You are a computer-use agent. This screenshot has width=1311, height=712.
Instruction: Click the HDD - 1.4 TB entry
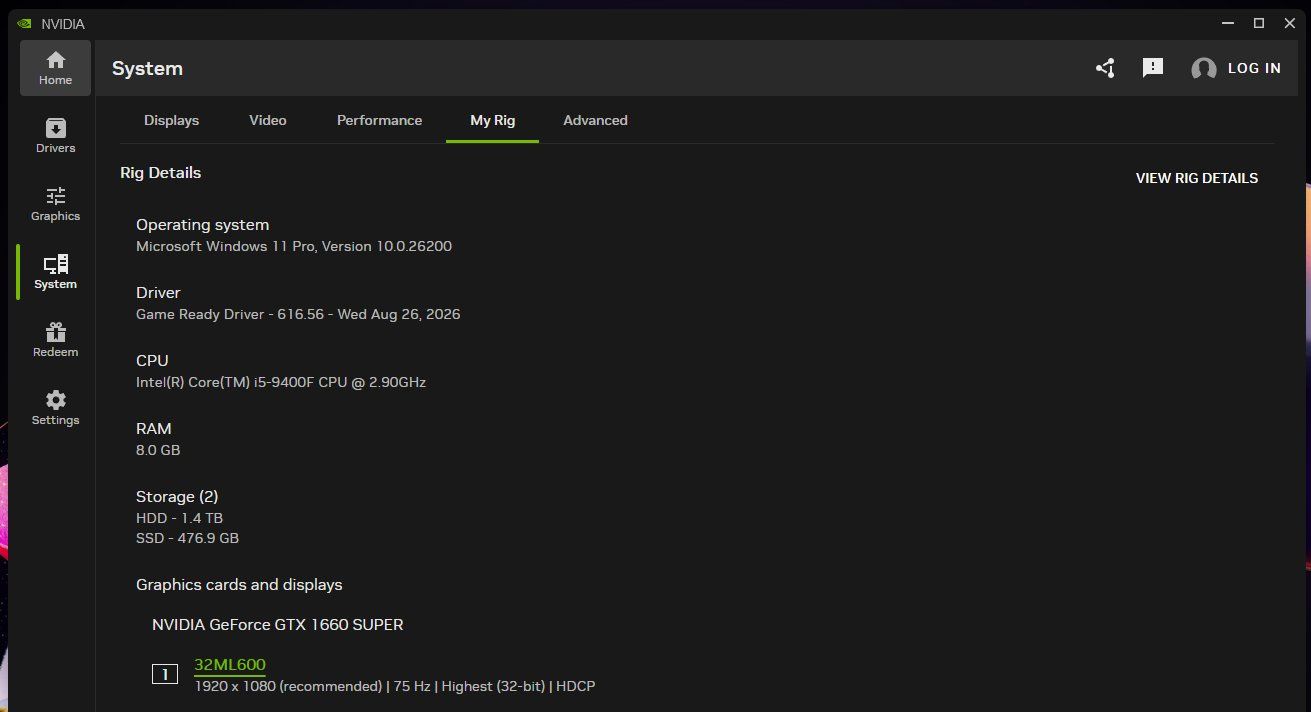pyautogui.click(x=179, y=518)
